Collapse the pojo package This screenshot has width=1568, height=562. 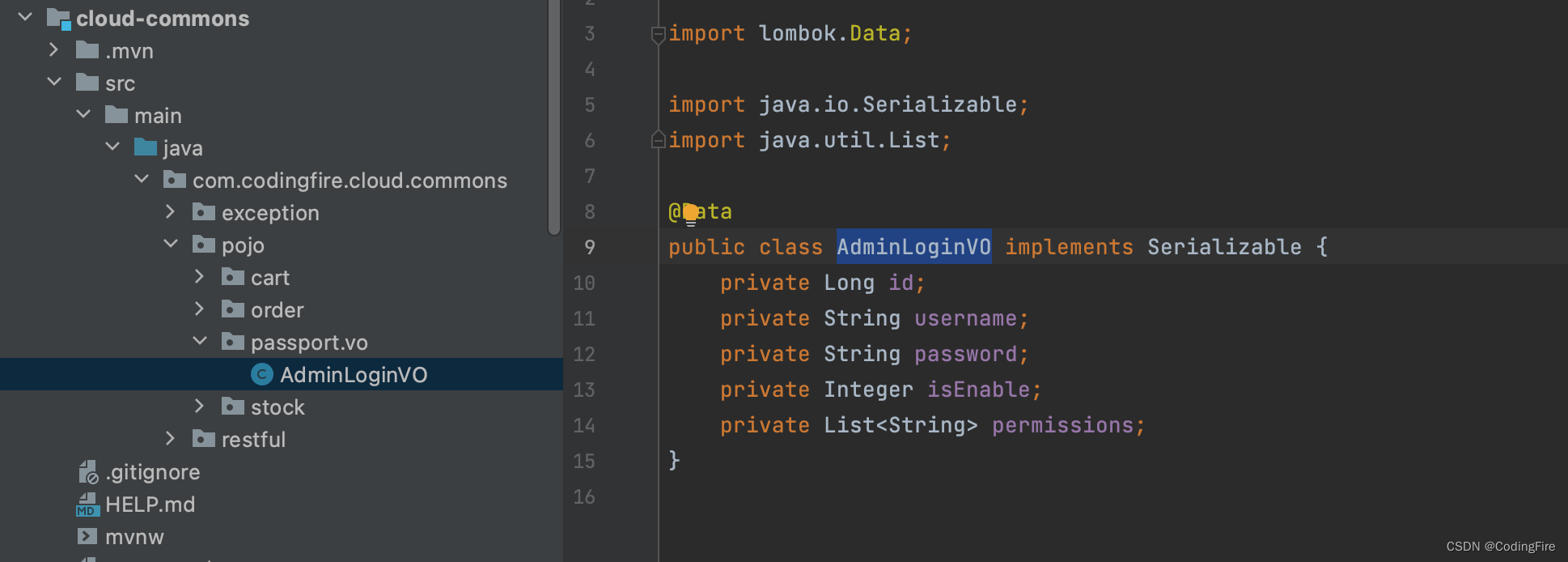point(171,244)
